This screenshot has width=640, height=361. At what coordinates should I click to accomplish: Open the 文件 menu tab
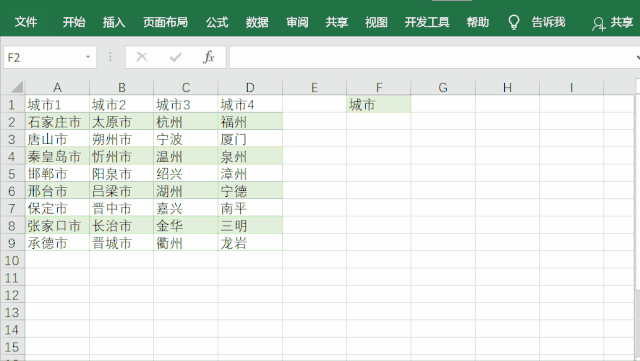(26, 22)
